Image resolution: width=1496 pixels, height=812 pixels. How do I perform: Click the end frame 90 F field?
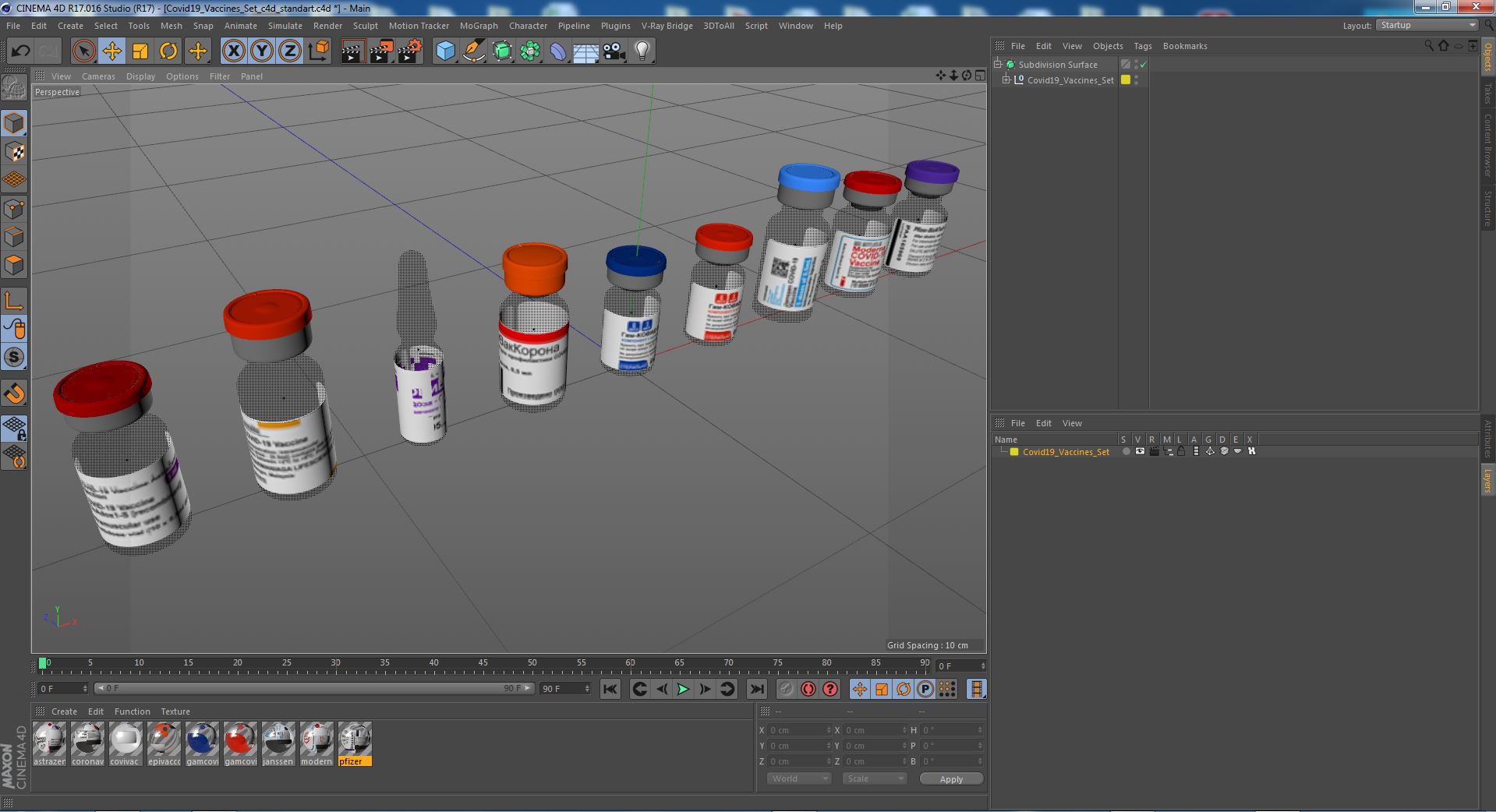point(565,688)
